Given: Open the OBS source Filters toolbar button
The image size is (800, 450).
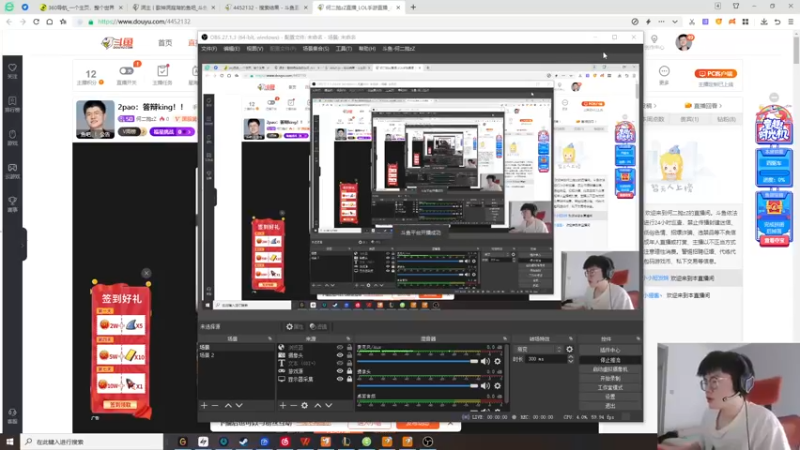Looking at the screenshot, I should click(318, 327).
